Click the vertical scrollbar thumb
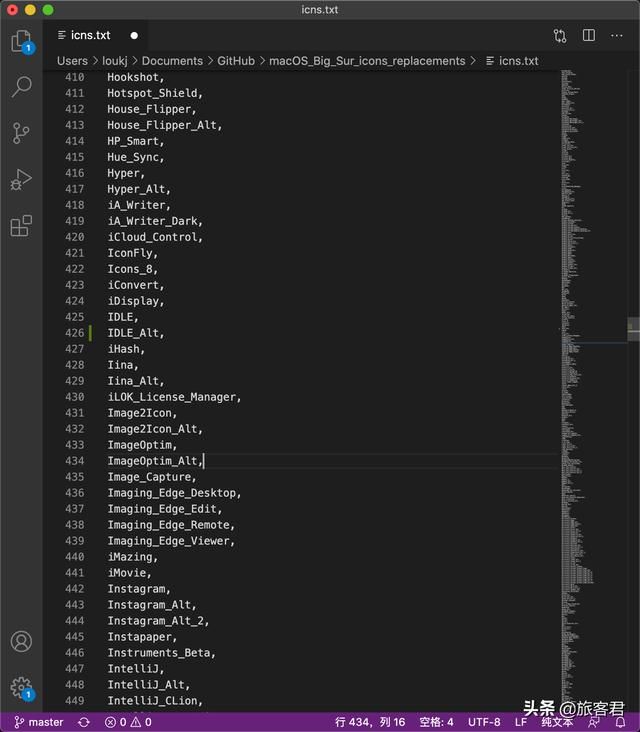Image resolution: width=640 pixels, height=732 pixels. [x=633, y=329]
